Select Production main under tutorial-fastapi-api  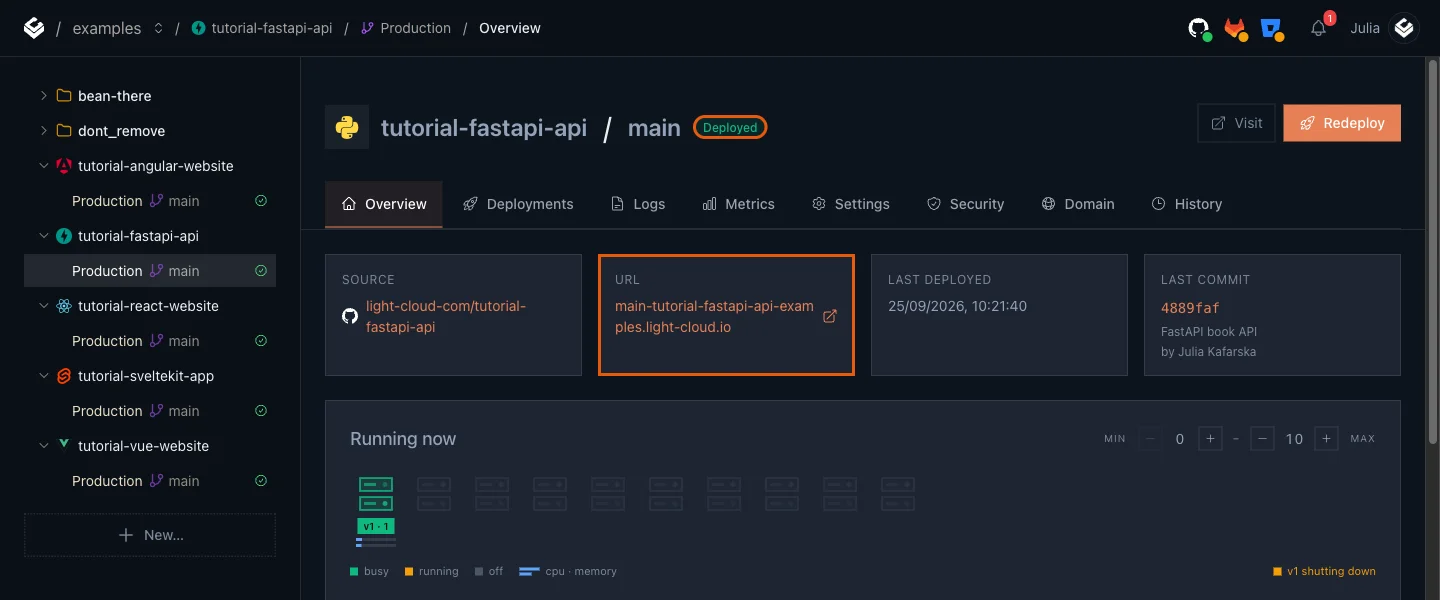tap(150, 271)
